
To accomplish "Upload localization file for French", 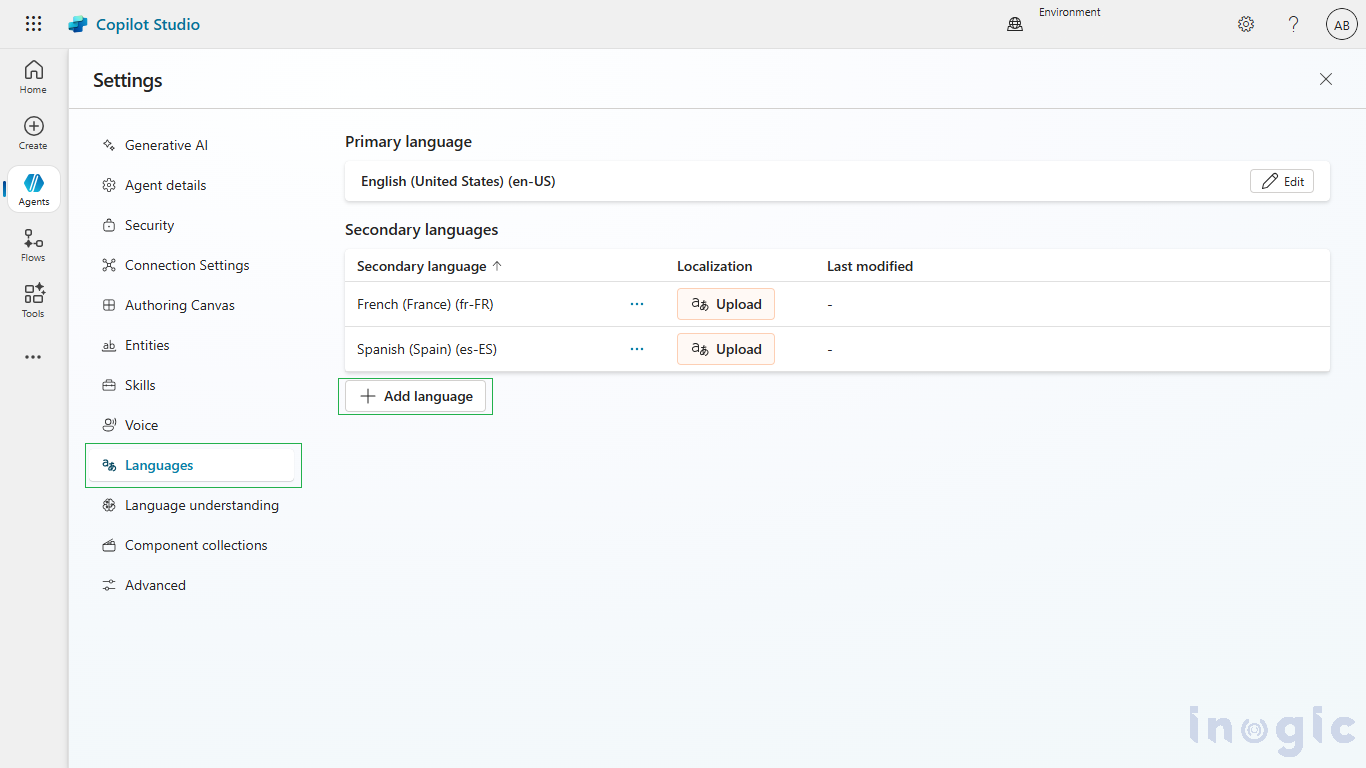I will point(726,304).
